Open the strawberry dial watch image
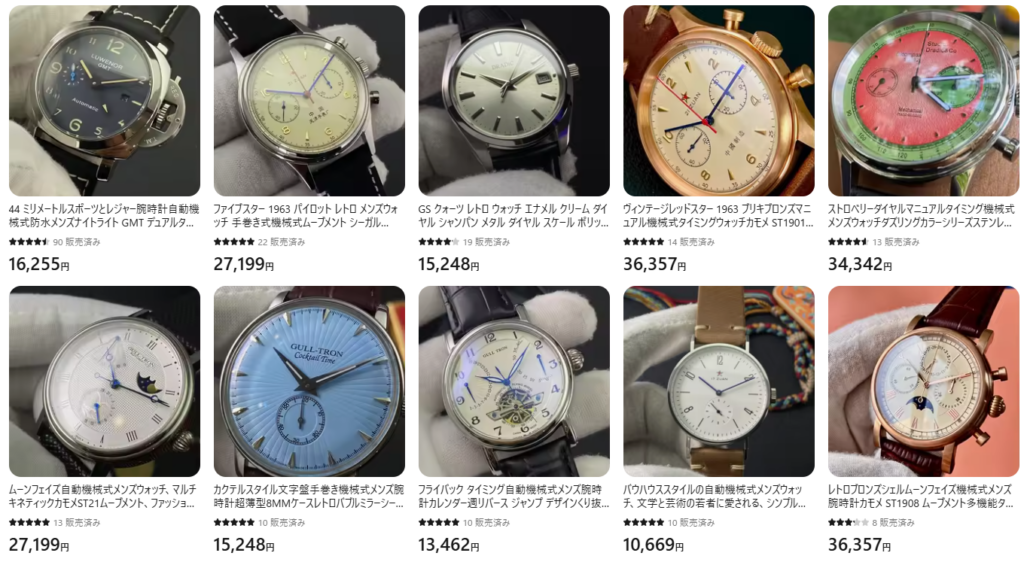Viewport: 1024px width, 565px height. pyautogui.click(x=923, y=101)
